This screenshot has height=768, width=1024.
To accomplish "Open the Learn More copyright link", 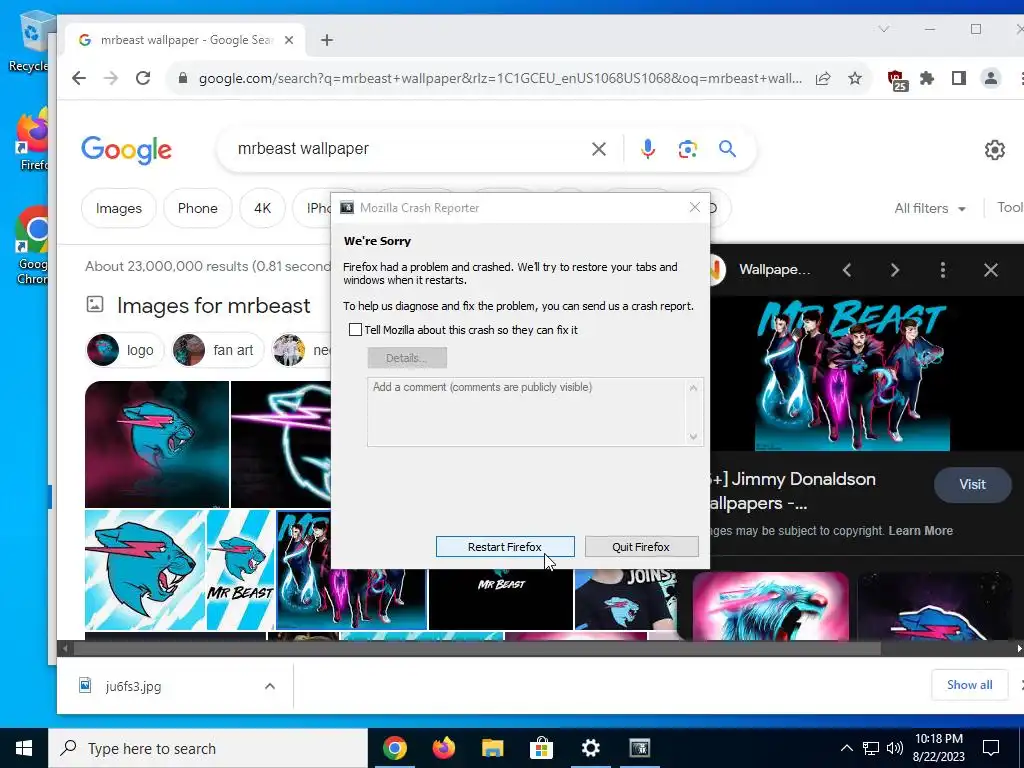I will [920, 531].
